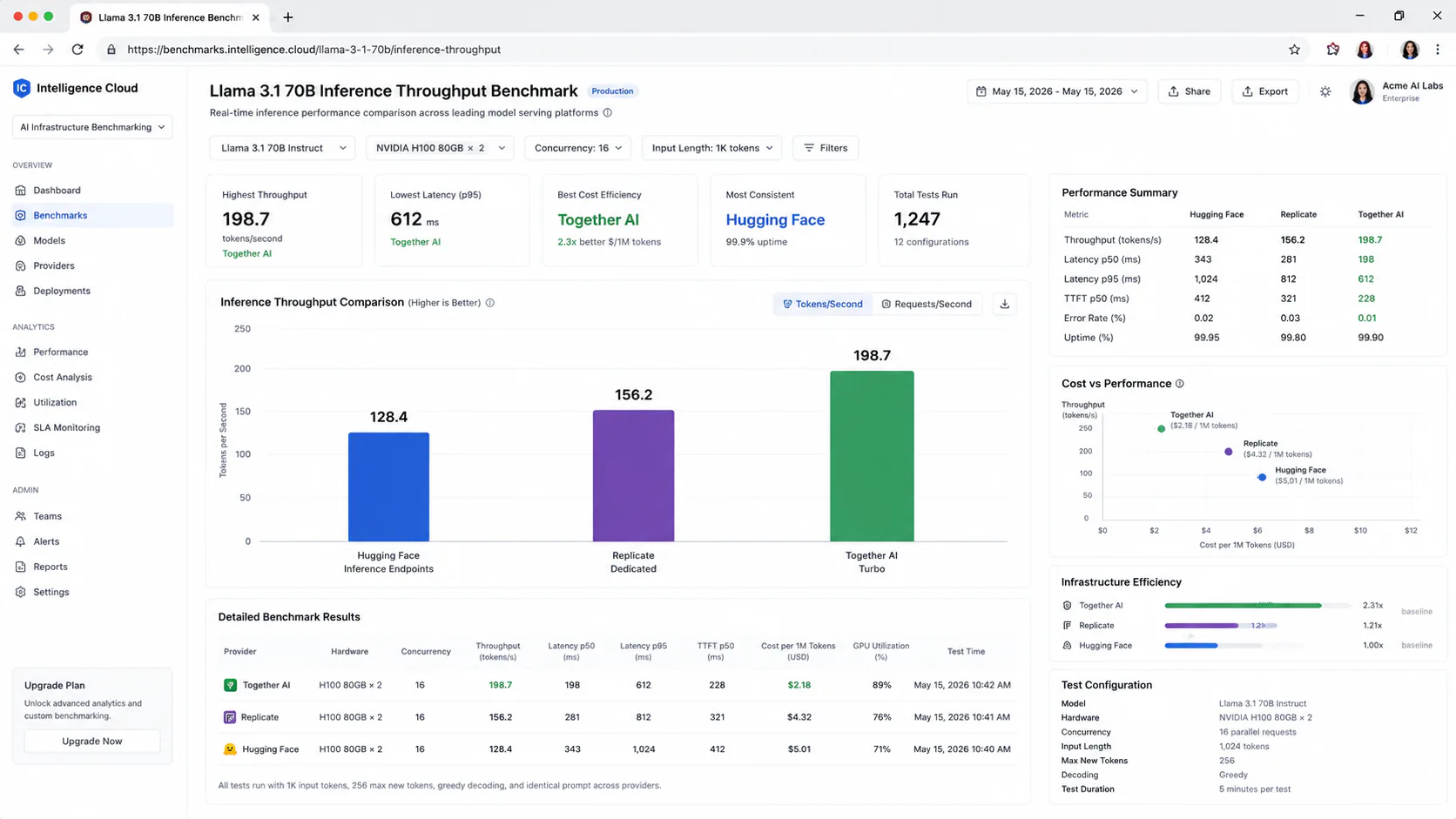Click the Replicate purple point in scatter chart
The width and height of the screenshot is (1456, 819).
1229,452
